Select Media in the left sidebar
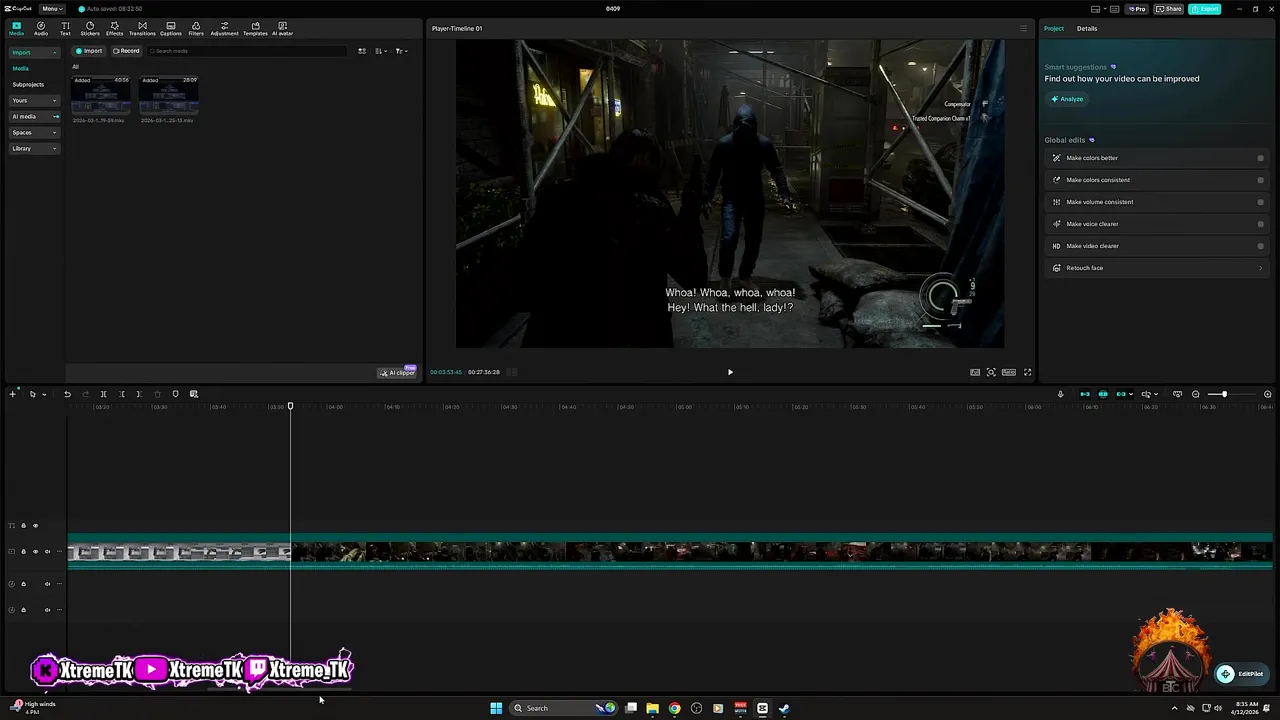 click(x=21, y=68)
